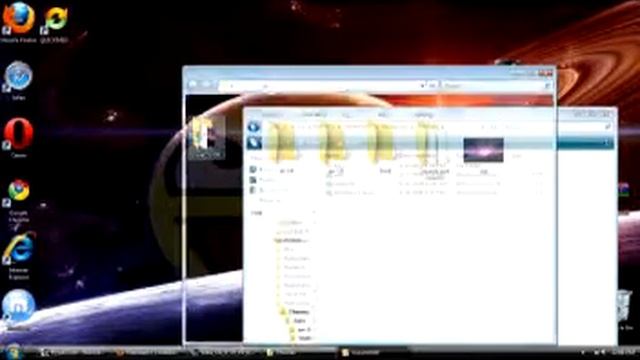The width and height of the screenshot is (640, 360).
Task: Select the galaxy picture thumbnail
Action: 483,150
